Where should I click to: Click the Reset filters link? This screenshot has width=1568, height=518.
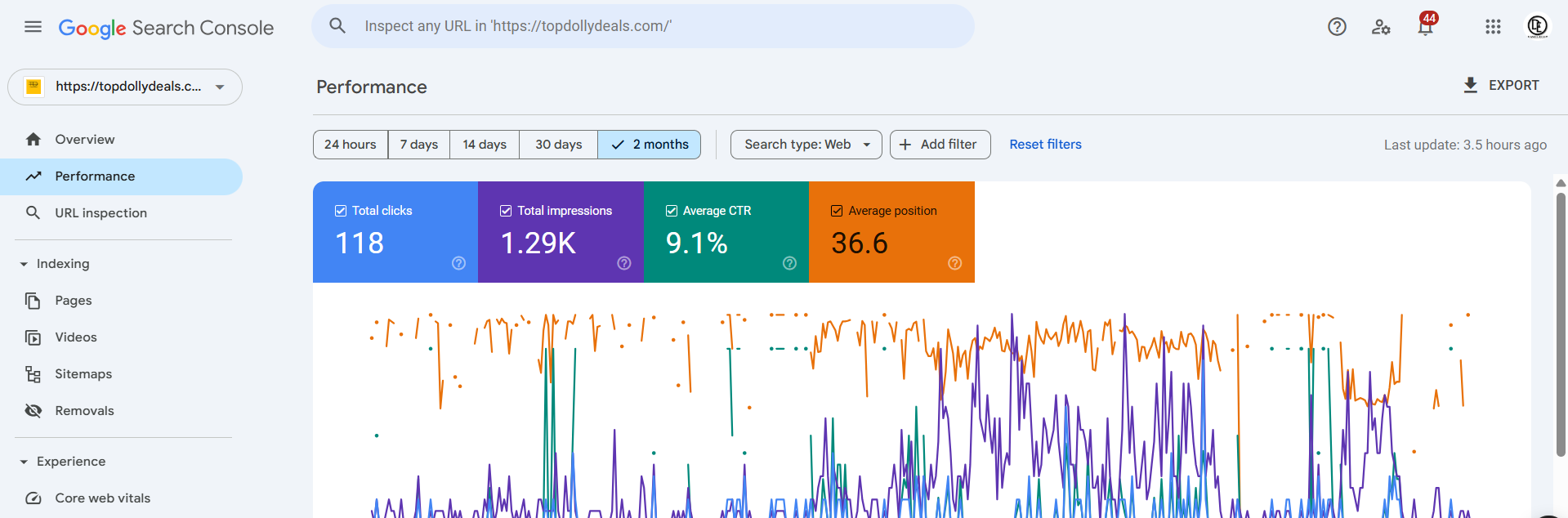tap(1045, 145)
